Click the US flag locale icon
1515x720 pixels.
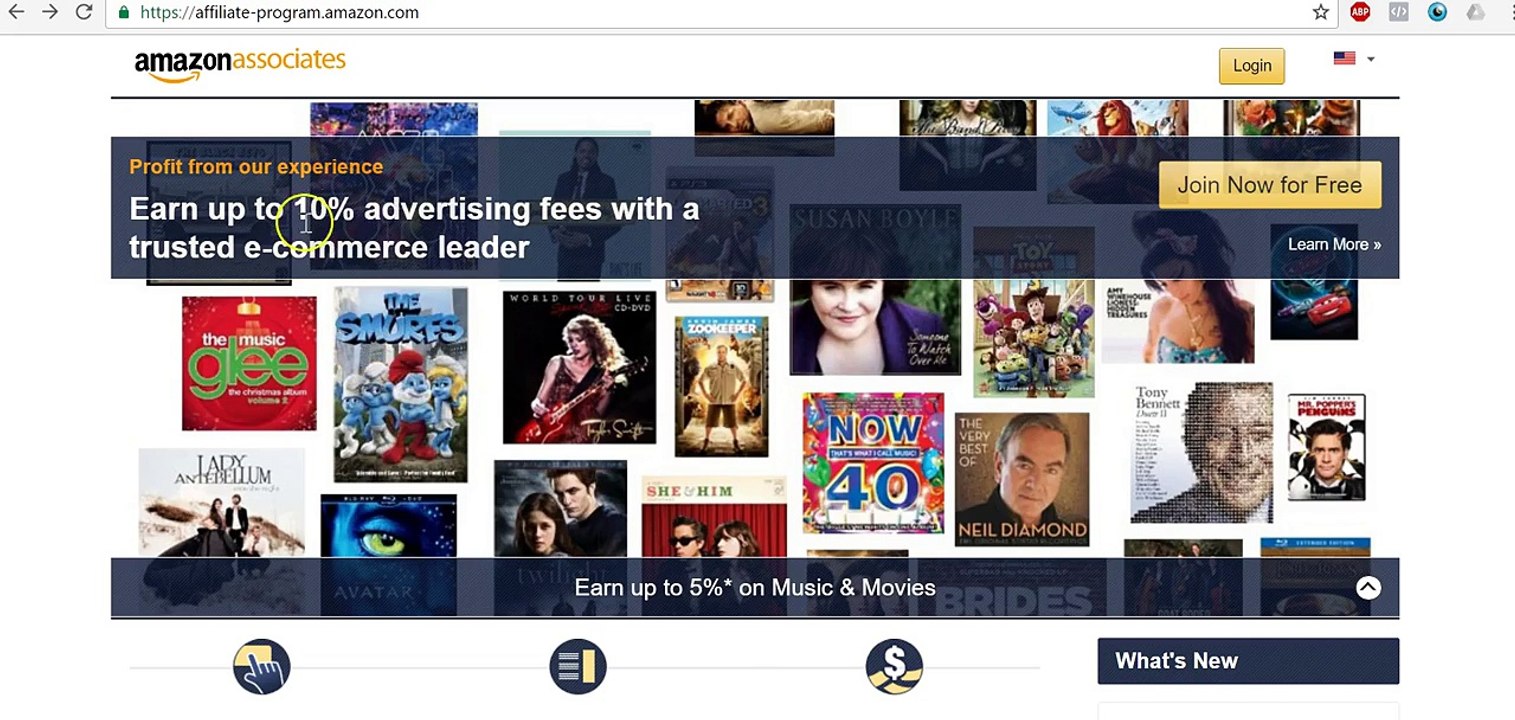coord(1344,58)
